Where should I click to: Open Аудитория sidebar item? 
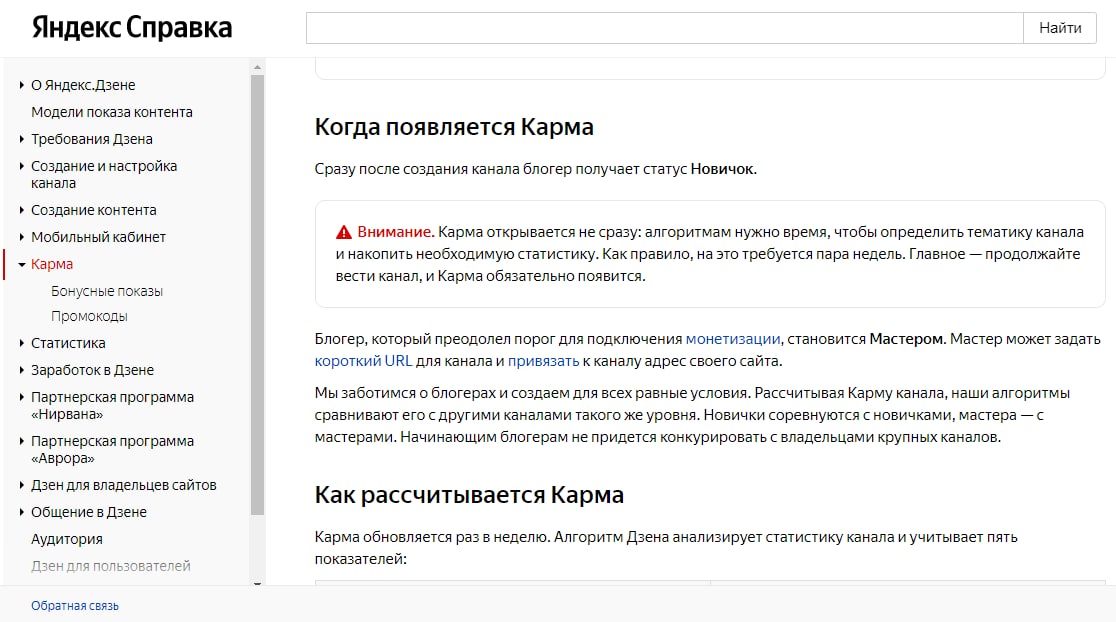(67, 539)
